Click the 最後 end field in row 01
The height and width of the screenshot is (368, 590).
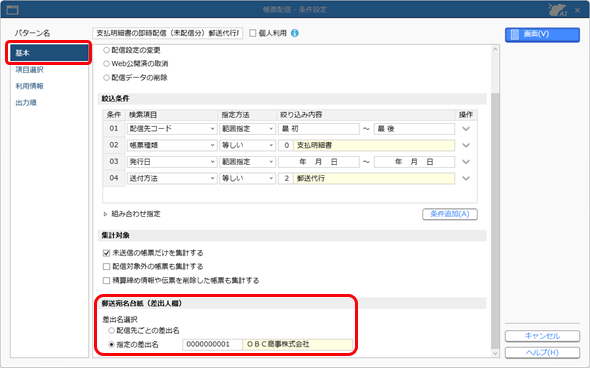pos(414,129)
